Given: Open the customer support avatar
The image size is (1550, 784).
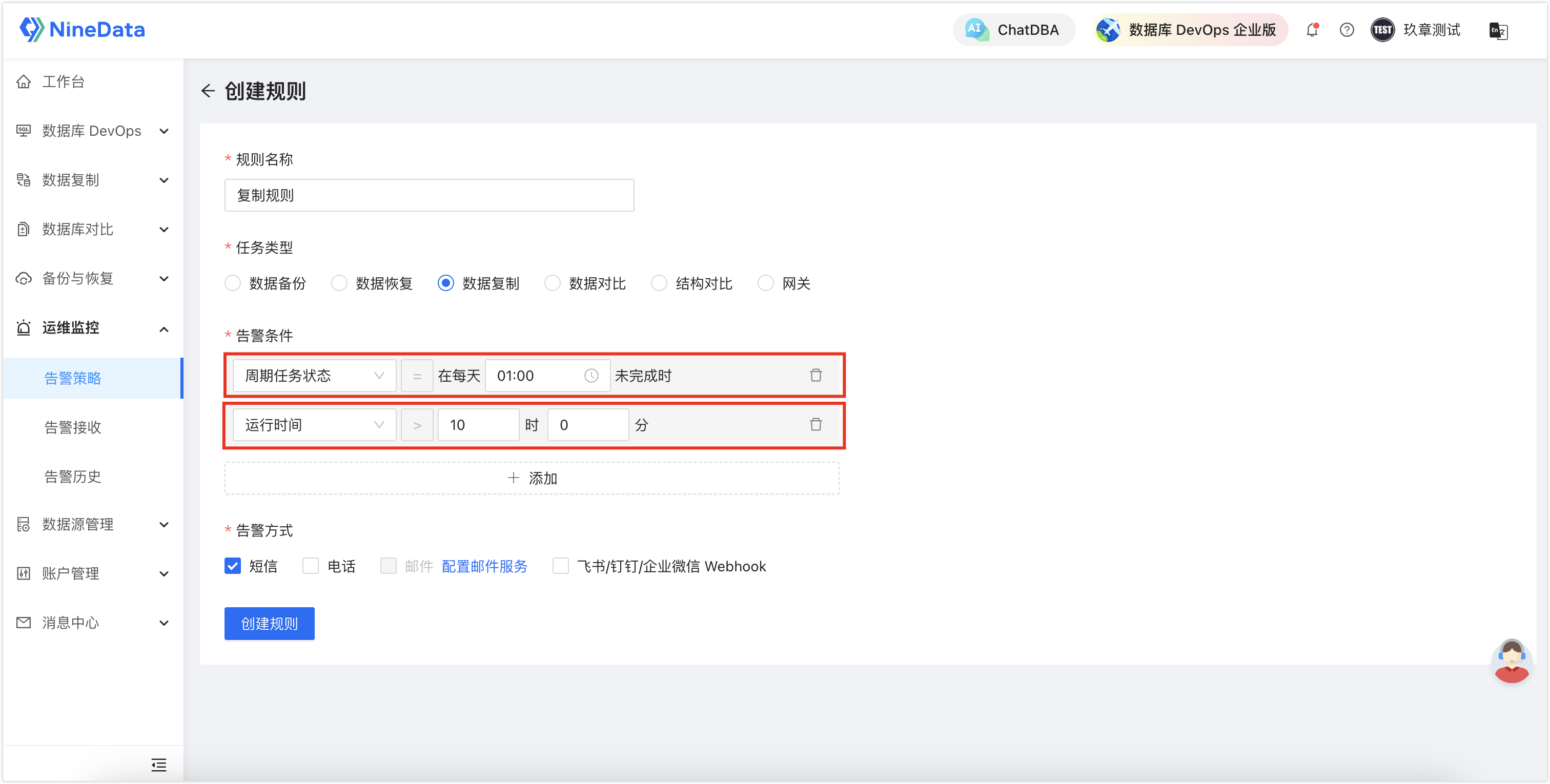Looking at the screenshot, I should [1511, 661].
